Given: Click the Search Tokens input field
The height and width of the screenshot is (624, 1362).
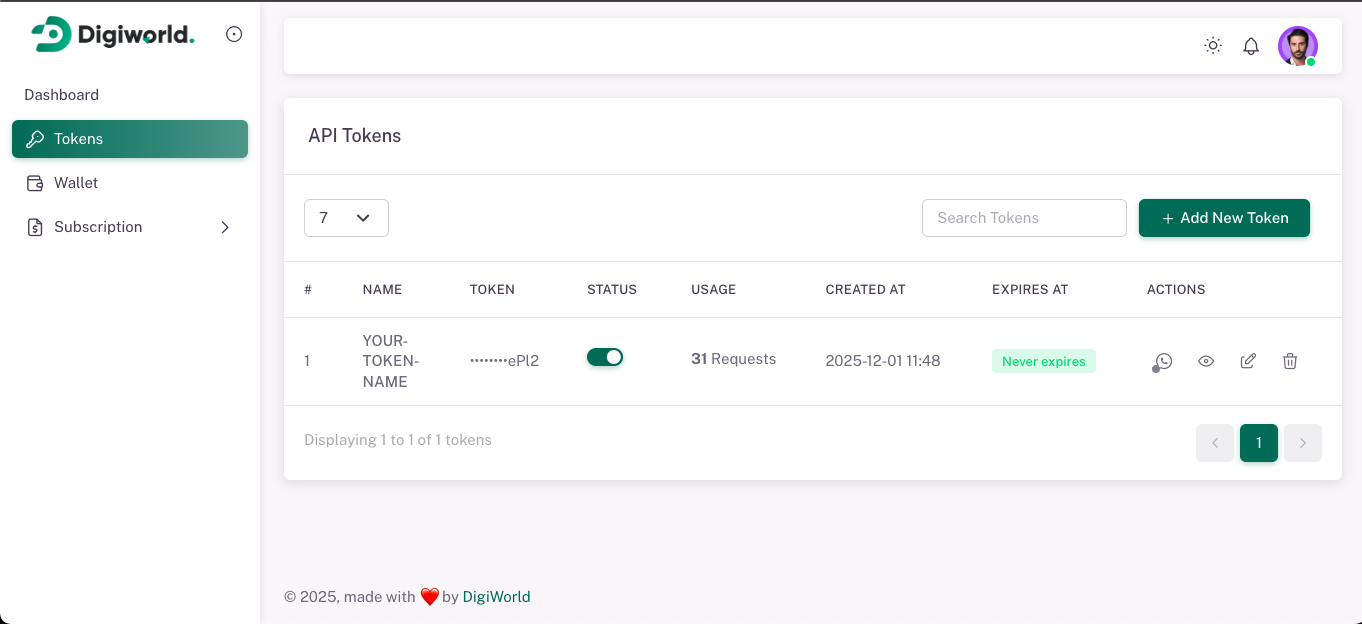Looking at the screenshot, I should tap(1024, 218).
